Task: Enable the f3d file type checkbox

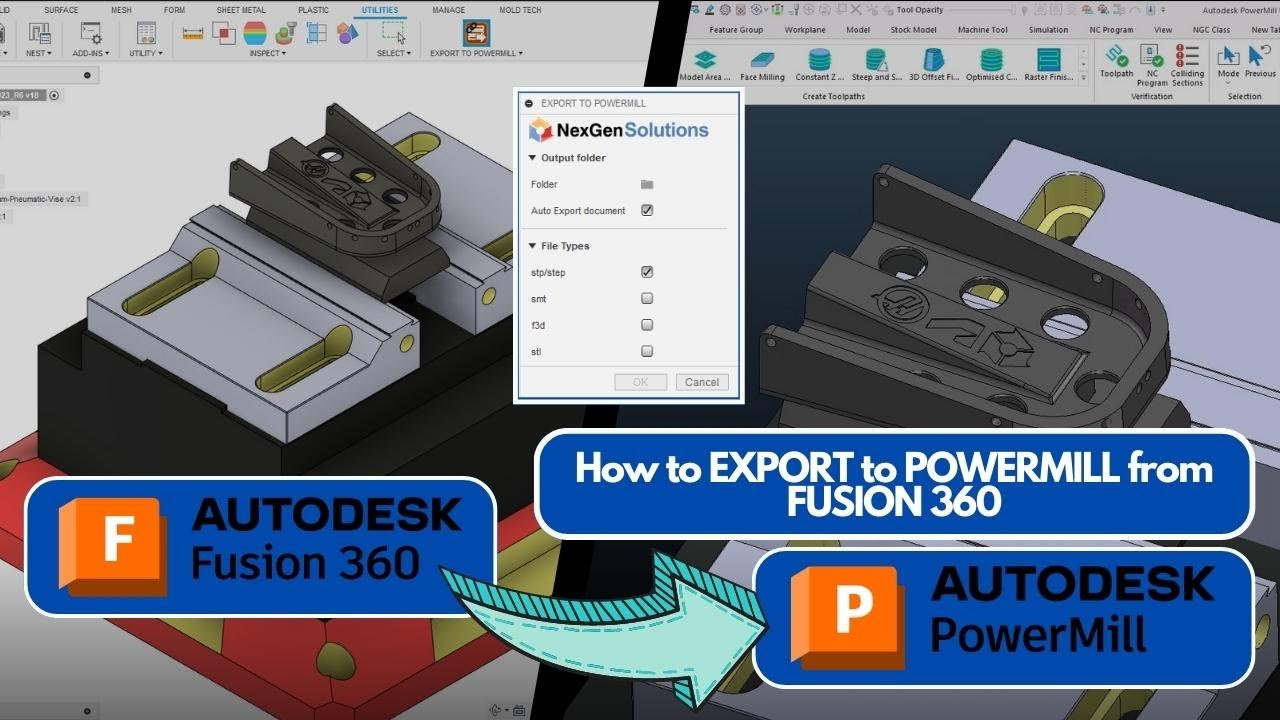Action: (x=647, y=325)
